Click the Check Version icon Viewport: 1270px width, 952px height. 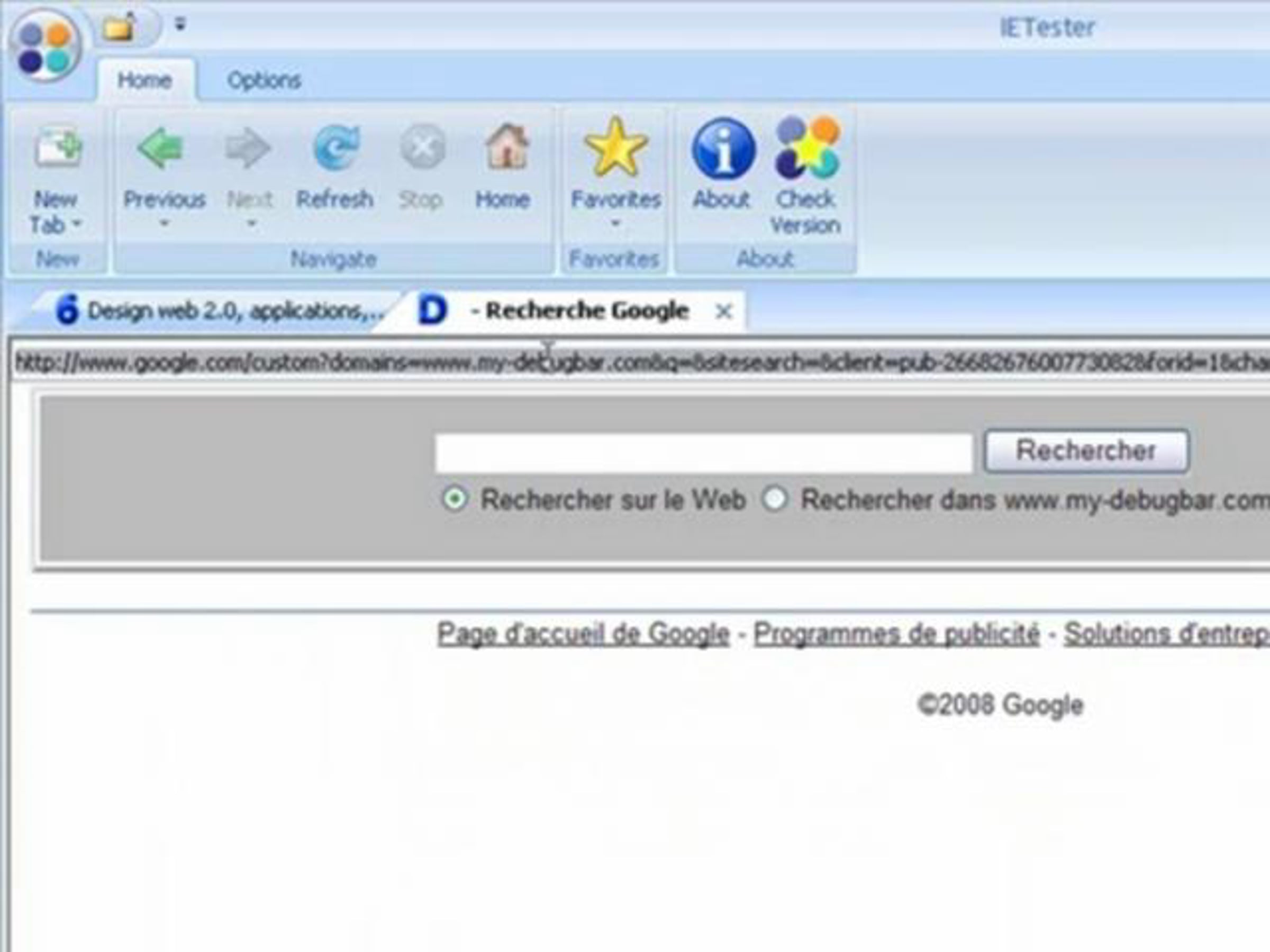807,147
